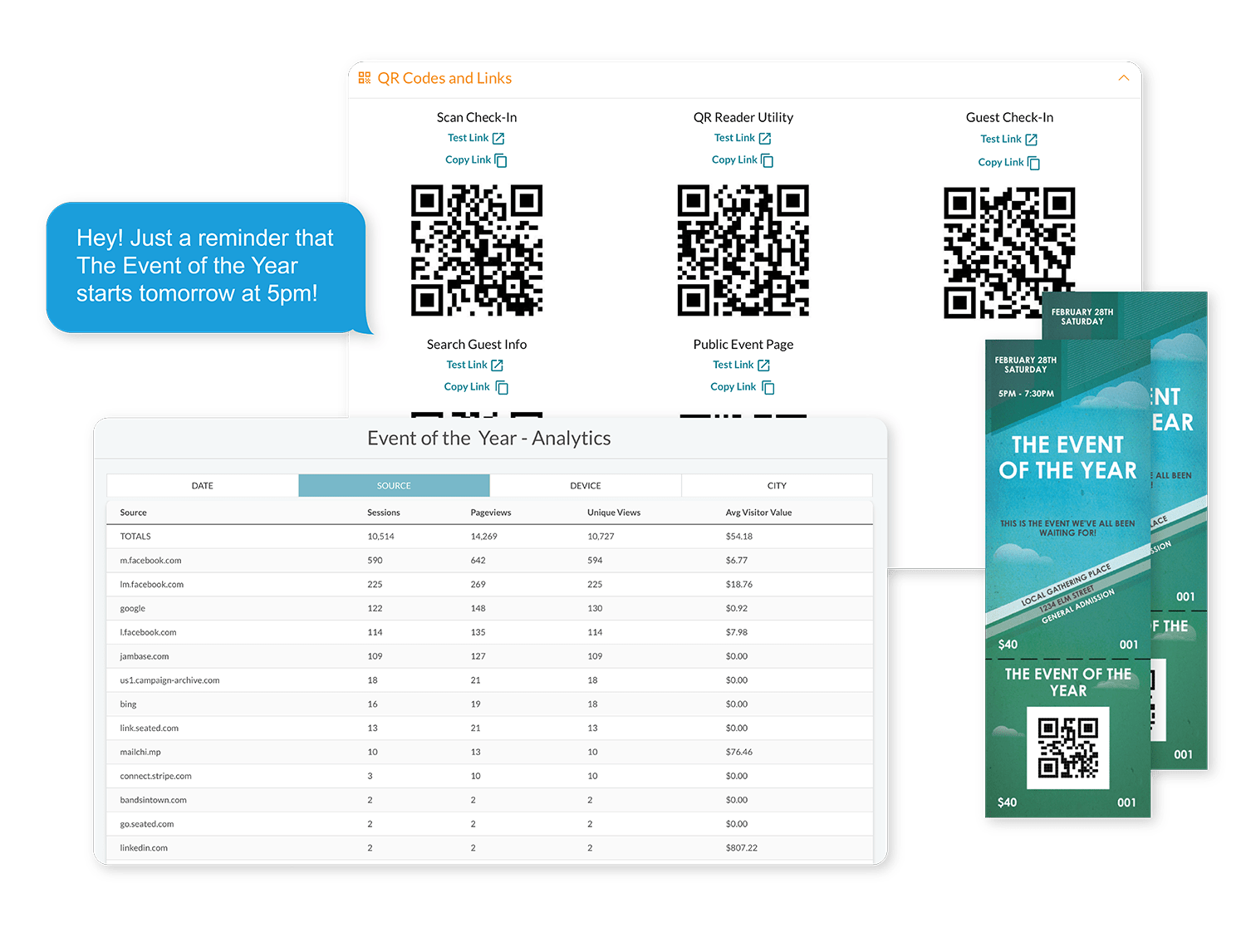Click Public Event Page copy icon
The height and width of the screenshot is (952, 1246).
[768, 387]
